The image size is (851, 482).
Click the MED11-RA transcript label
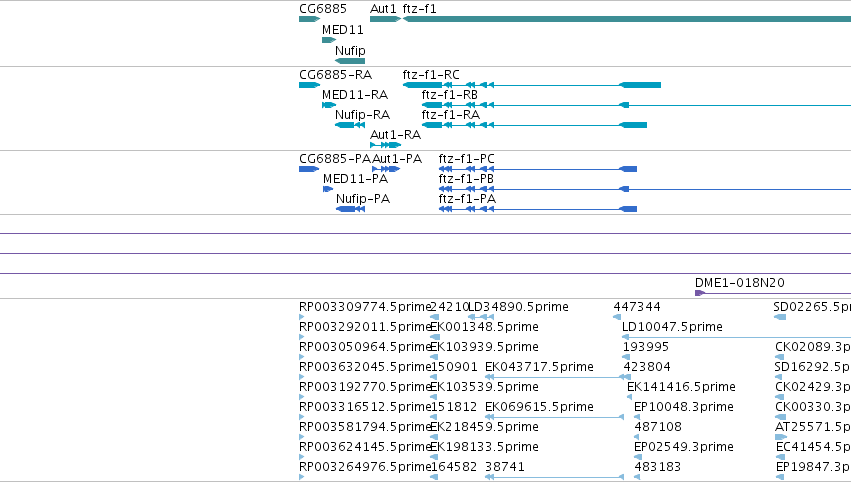tap(355, 94)
